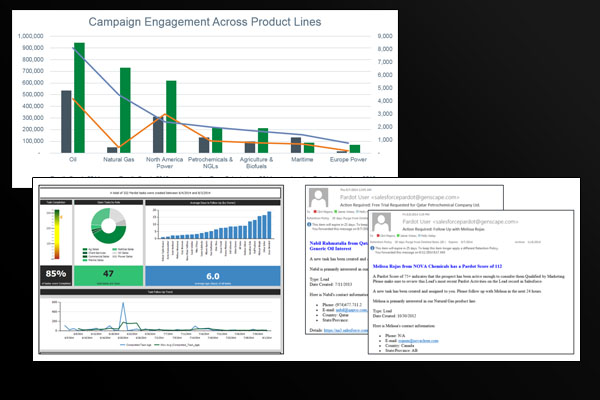The width and height of the screenshot is (600, 400).
Task: Click the blue 6.0 average age tile
Action: tap(212, 276)
